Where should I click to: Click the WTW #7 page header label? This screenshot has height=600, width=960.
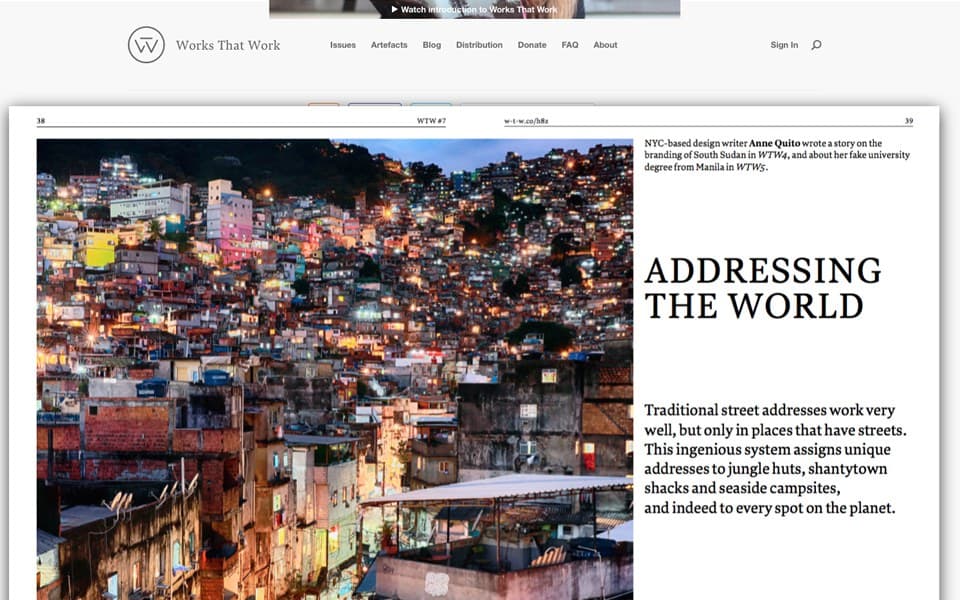431,121
